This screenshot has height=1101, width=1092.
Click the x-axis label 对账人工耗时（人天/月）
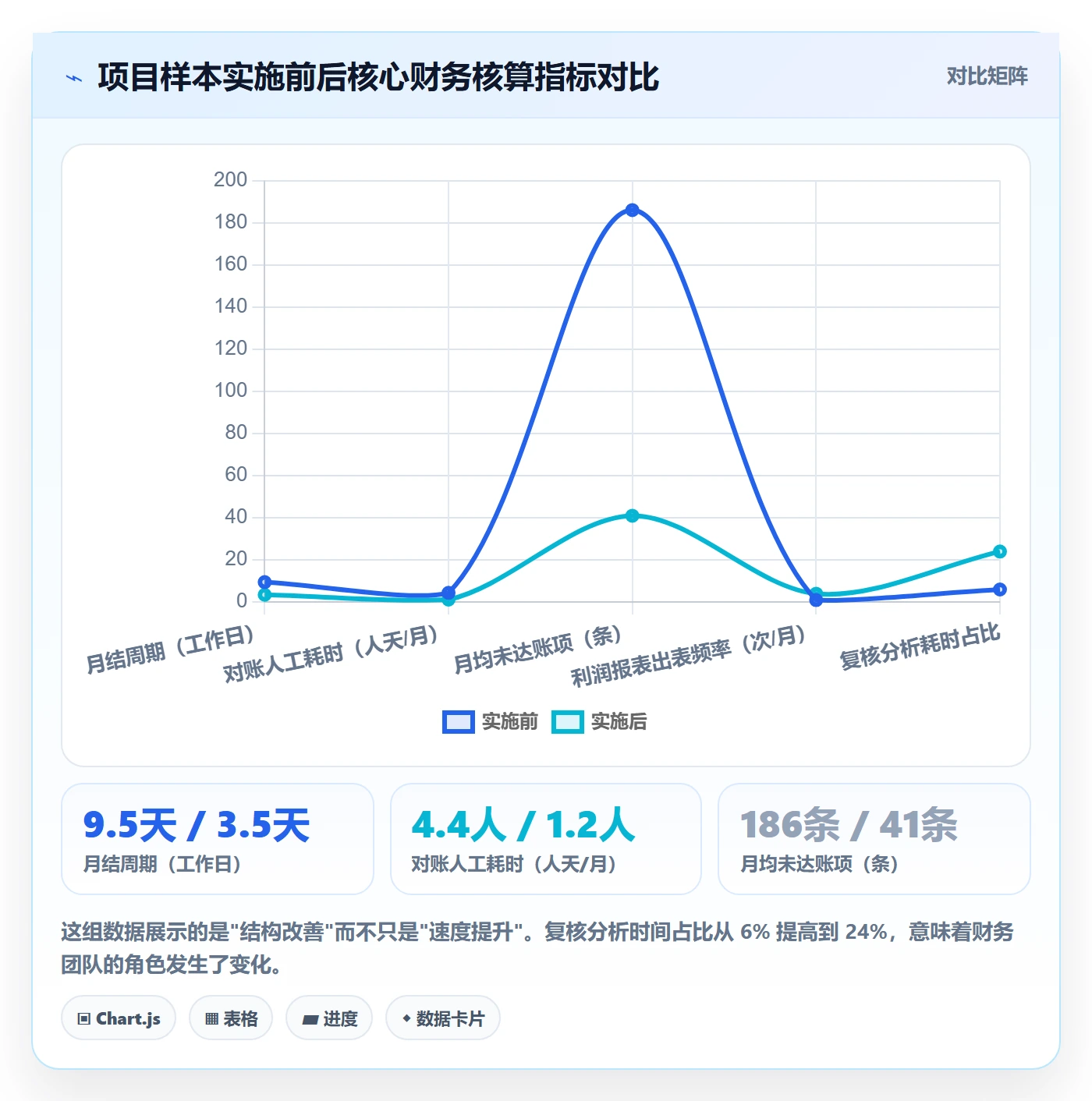click(x=331, y=654)
